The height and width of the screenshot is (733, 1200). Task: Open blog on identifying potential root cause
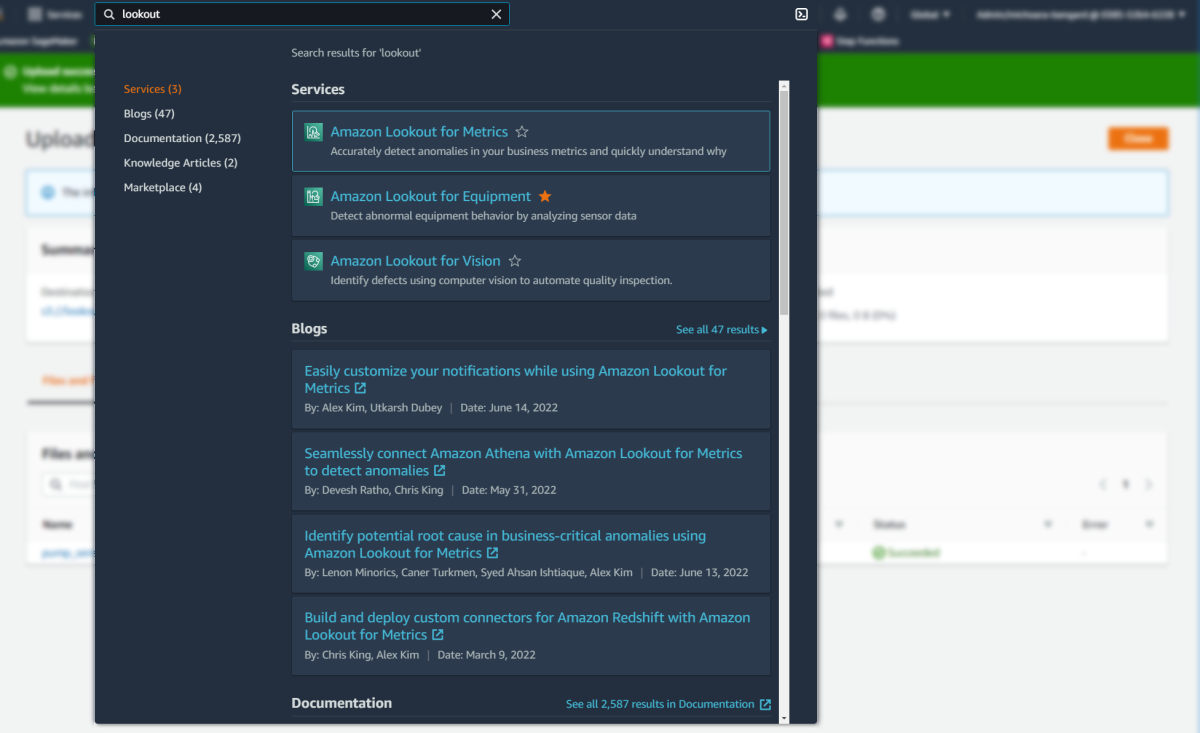click(505, 544)
